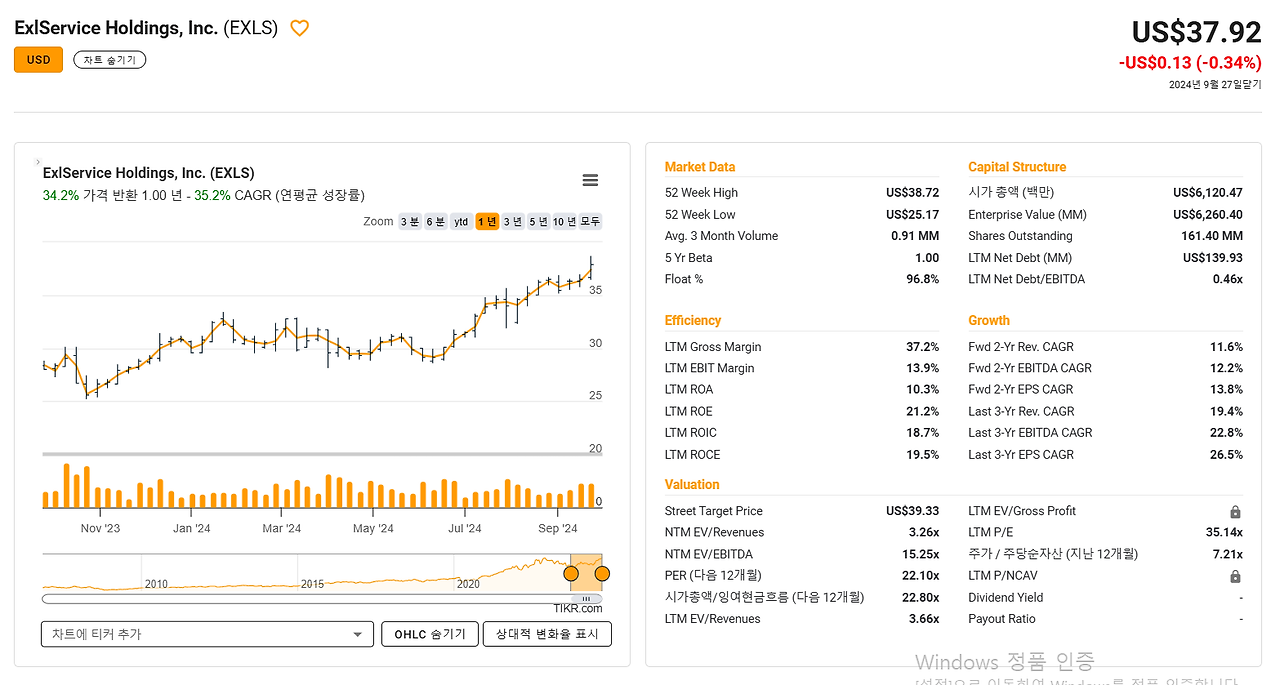Select the 3-year zoom range
Screen dimensions: 1280x685
pyautogui.click(x=513, y=222)
